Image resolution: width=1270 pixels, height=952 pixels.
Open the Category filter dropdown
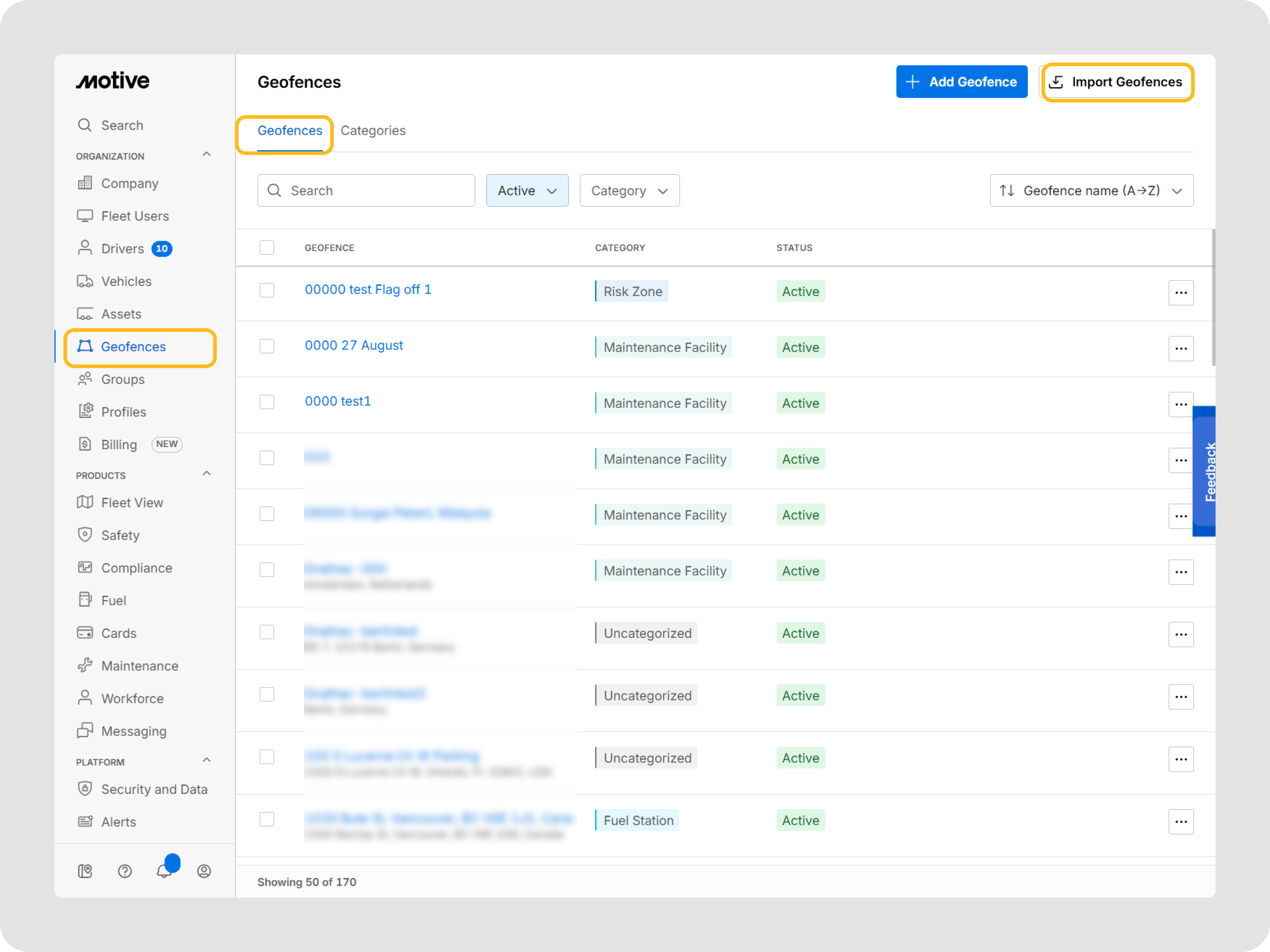click(629, 190)
